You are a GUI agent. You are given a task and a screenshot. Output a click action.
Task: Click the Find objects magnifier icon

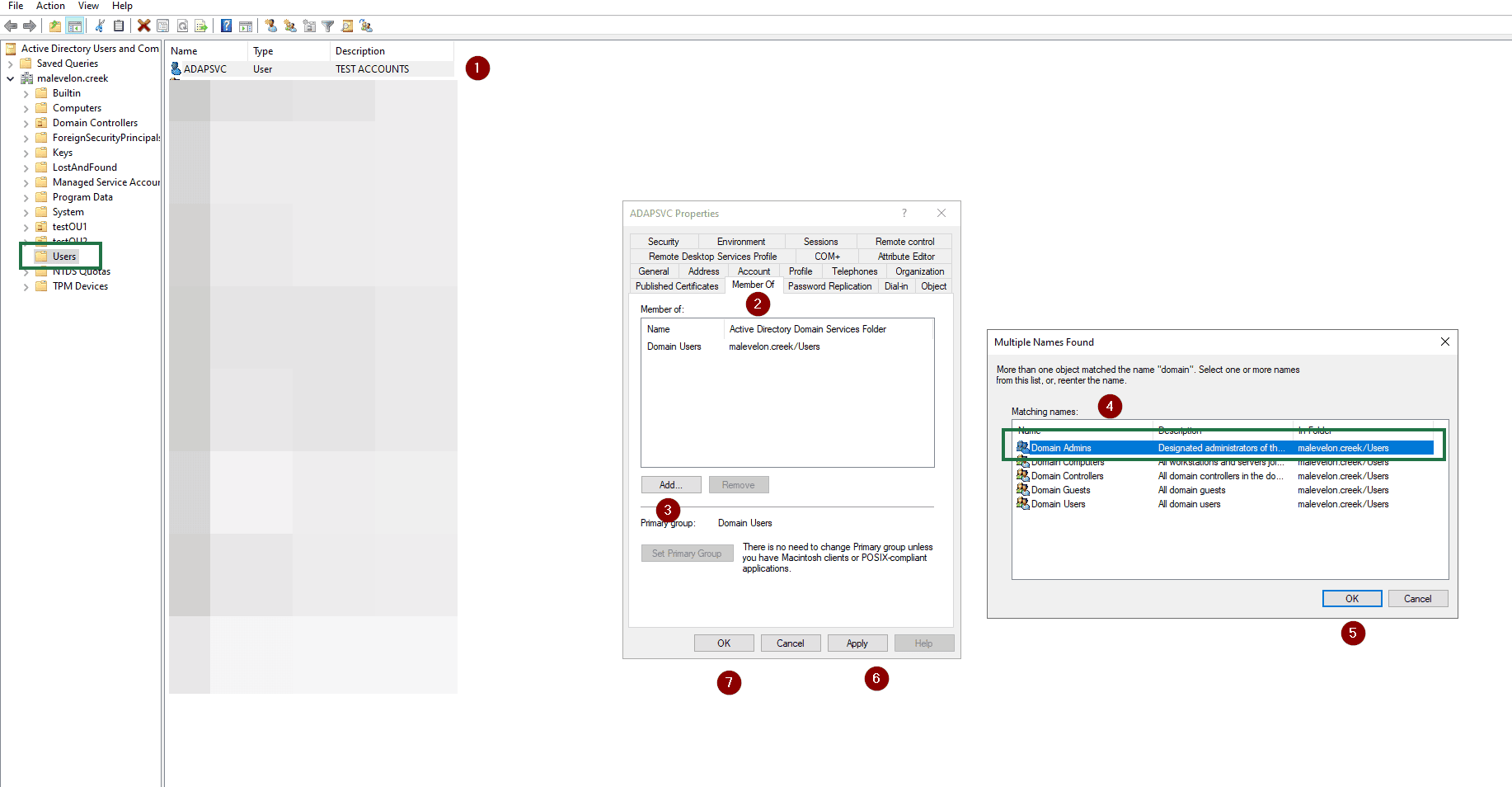coord(347,26)
